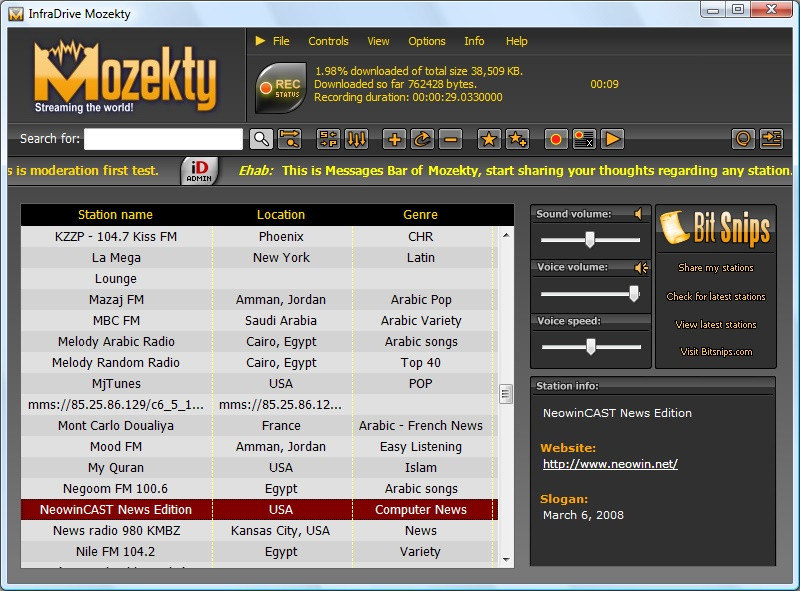800x591 pixels.
Task: Open the View menu
Action: (x=378, y=41)
